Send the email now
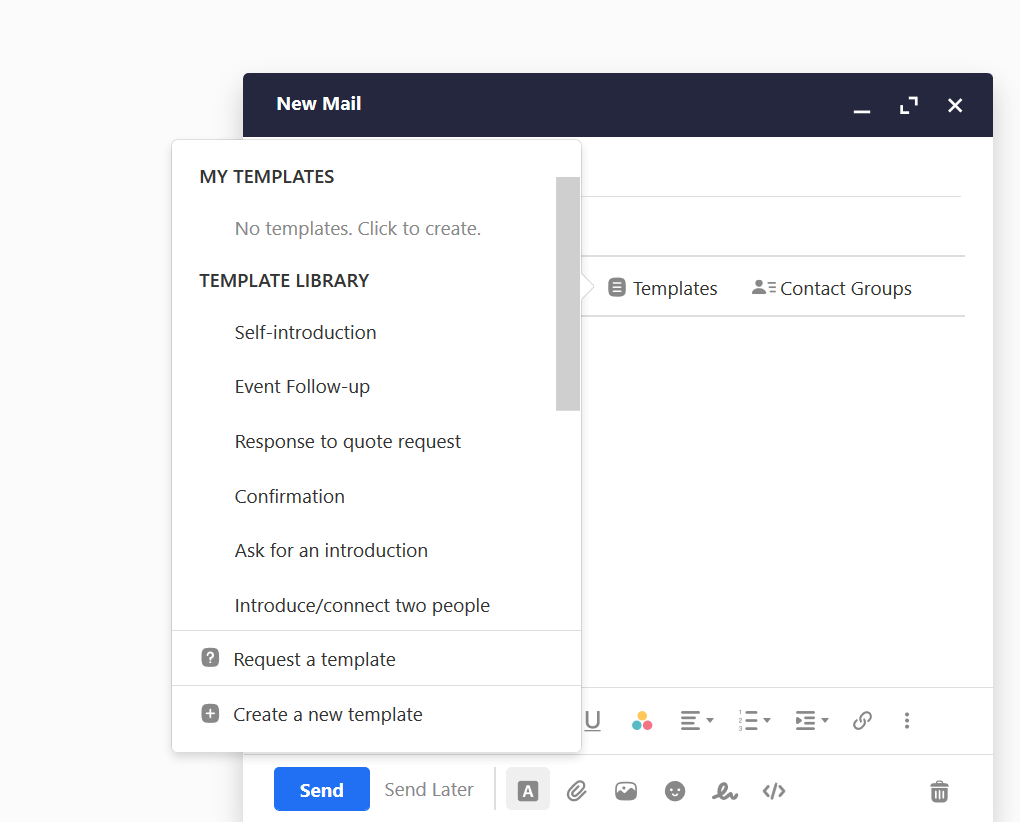The height and width of the screenshot is (822, 1020). (x=321, y=789)
